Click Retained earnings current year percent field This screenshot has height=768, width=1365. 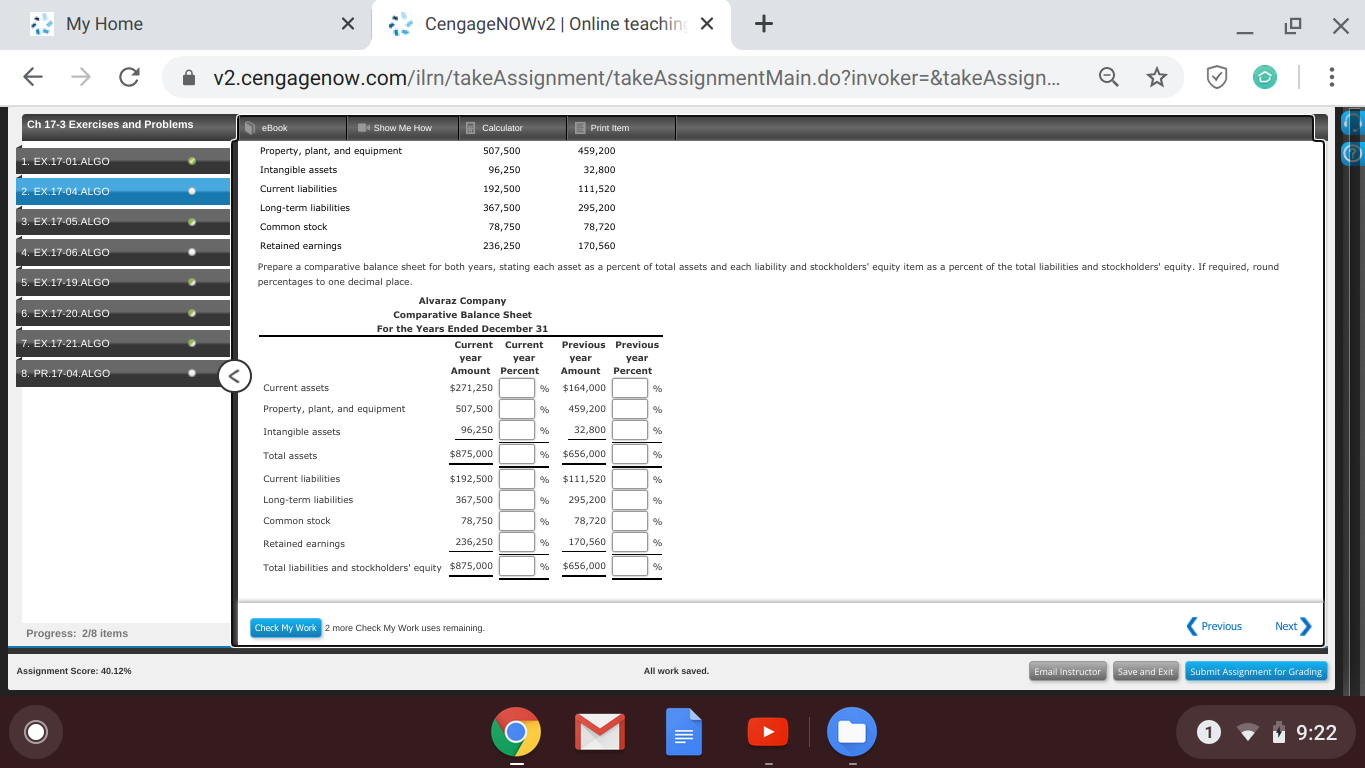point(517,542)
